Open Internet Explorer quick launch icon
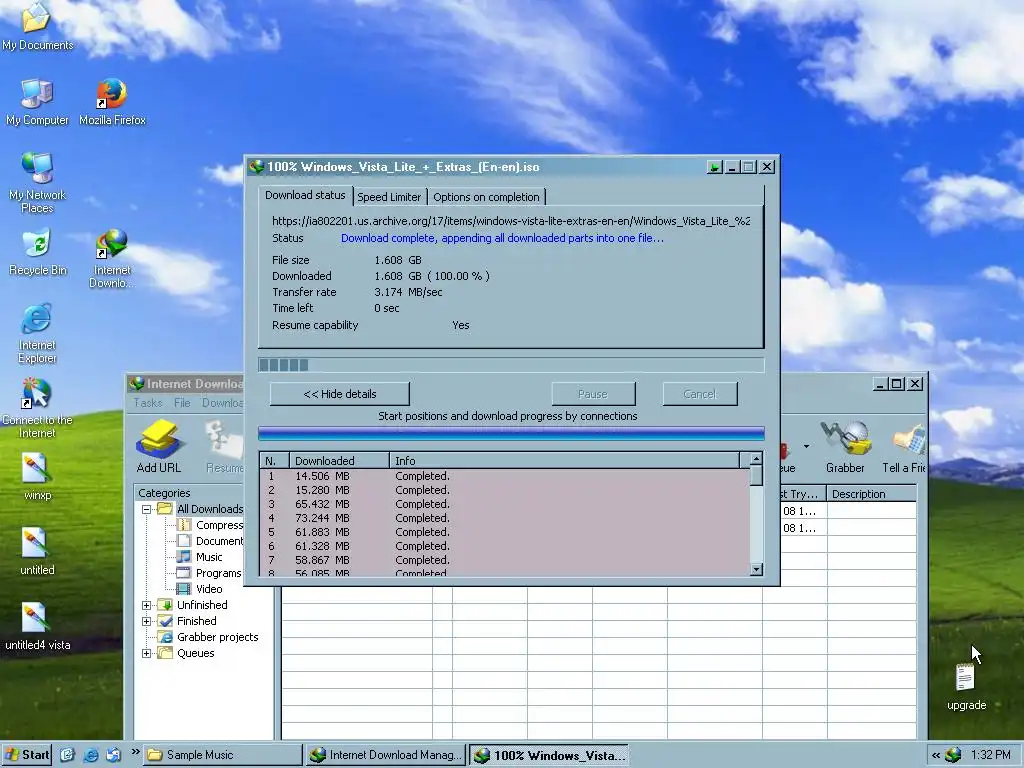 [x=91, y=755]
